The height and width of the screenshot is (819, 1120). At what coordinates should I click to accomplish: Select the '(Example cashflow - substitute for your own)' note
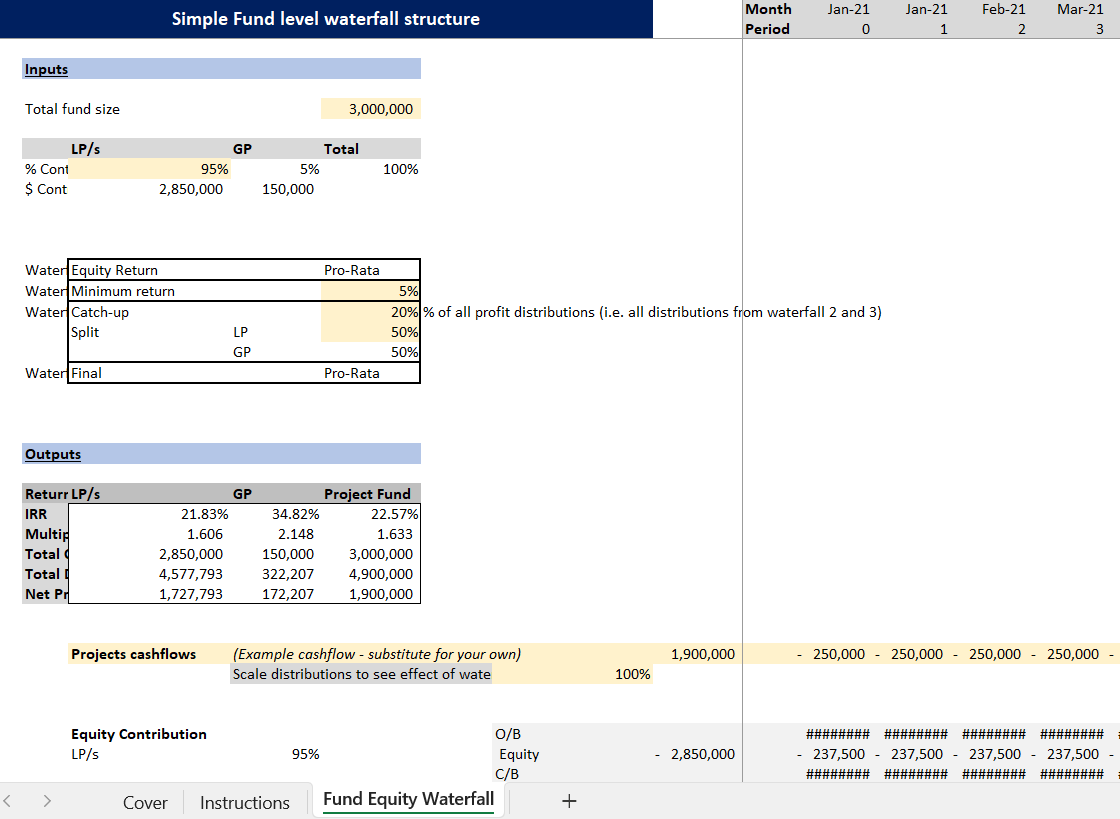tap(377, 654)
